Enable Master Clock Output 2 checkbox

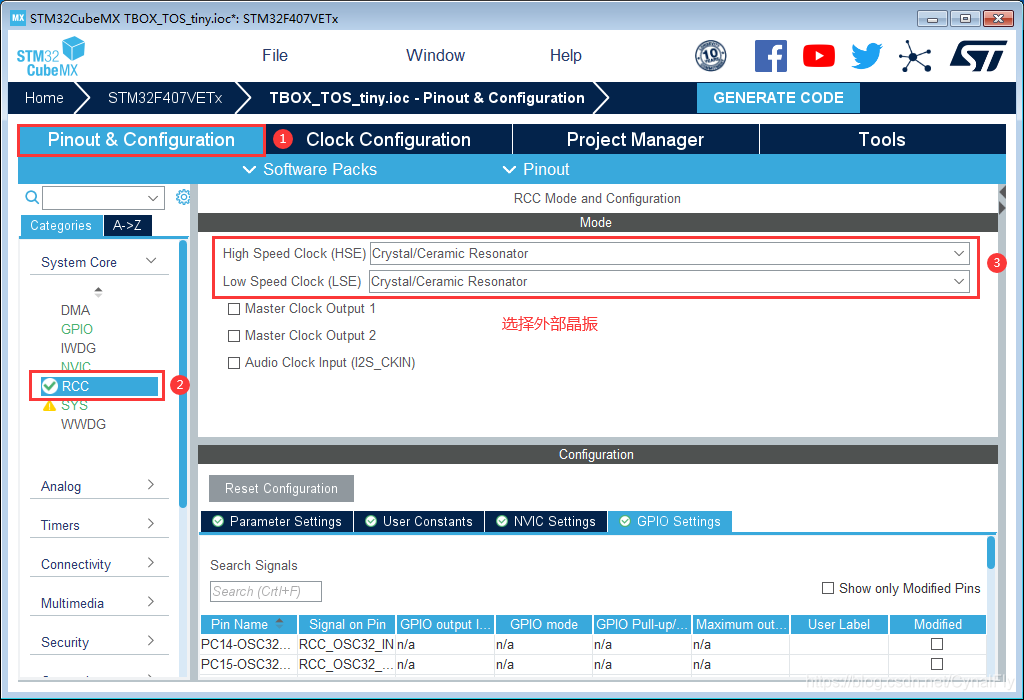click(x=234, y=336)
